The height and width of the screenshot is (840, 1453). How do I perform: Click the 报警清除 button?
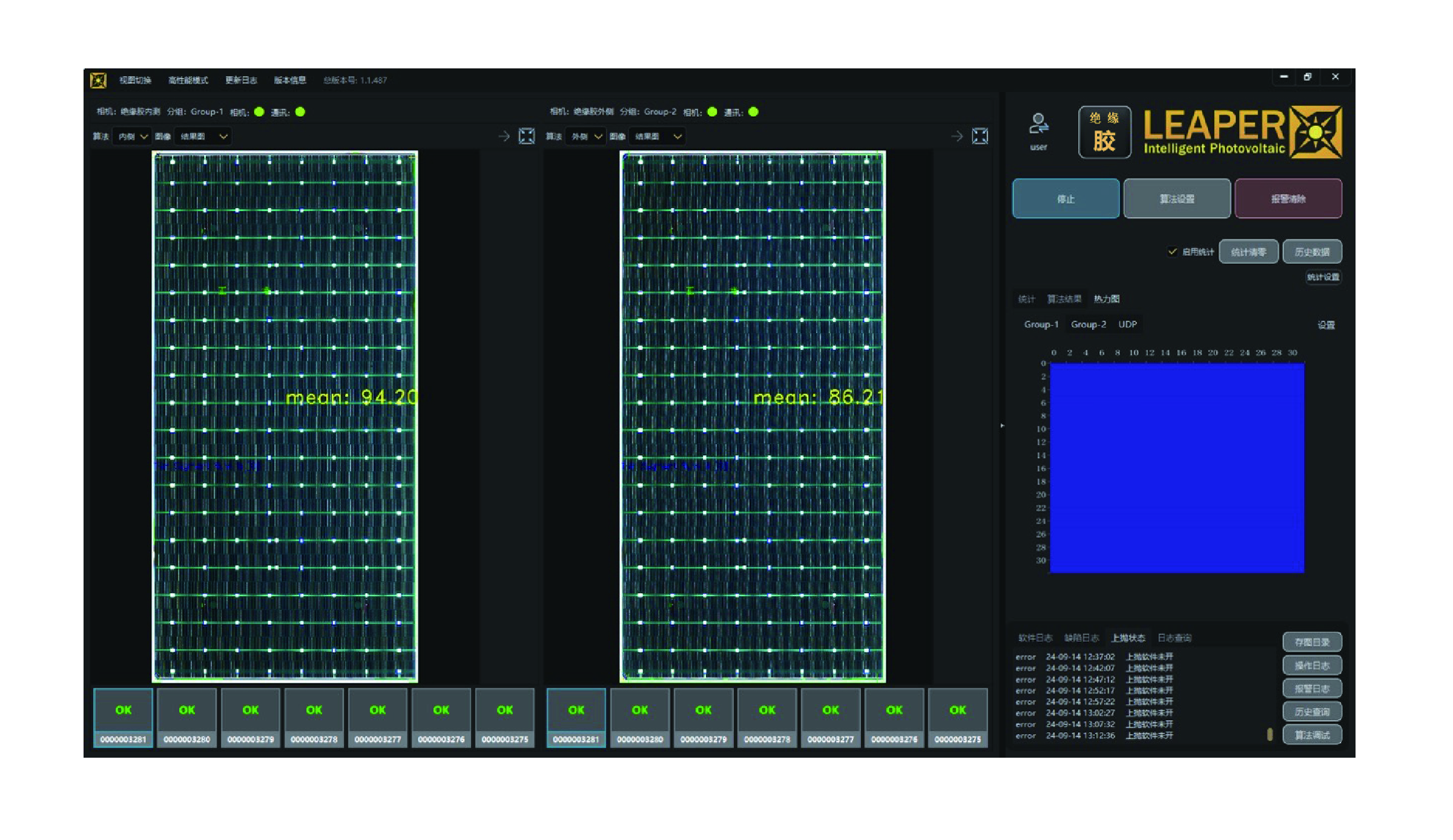tap(1288, 199)
